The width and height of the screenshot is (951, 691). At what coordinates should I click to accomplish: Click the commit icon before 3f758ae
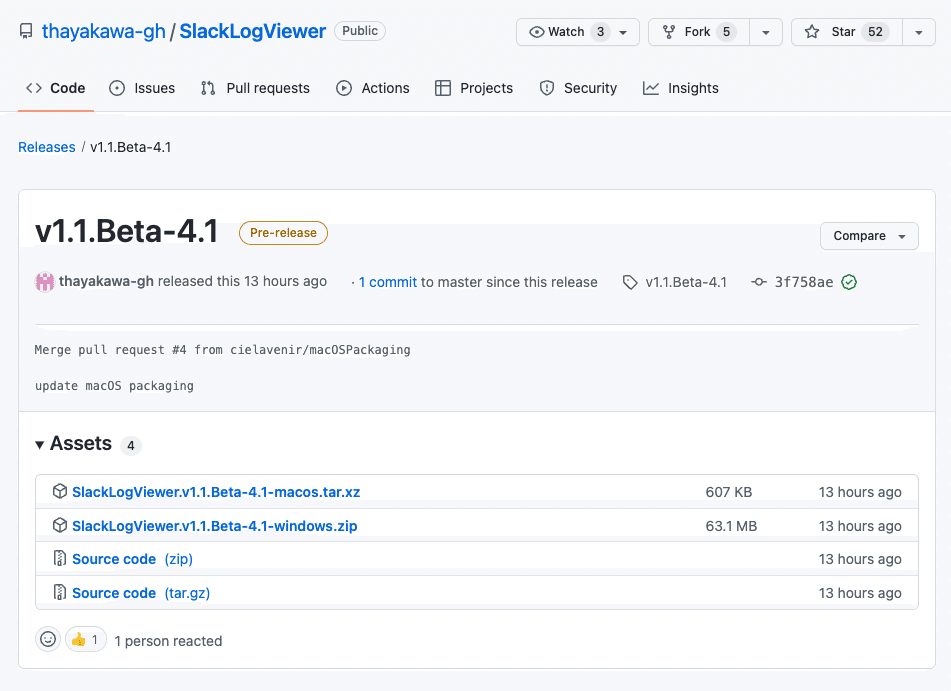[x=759, y=282]
